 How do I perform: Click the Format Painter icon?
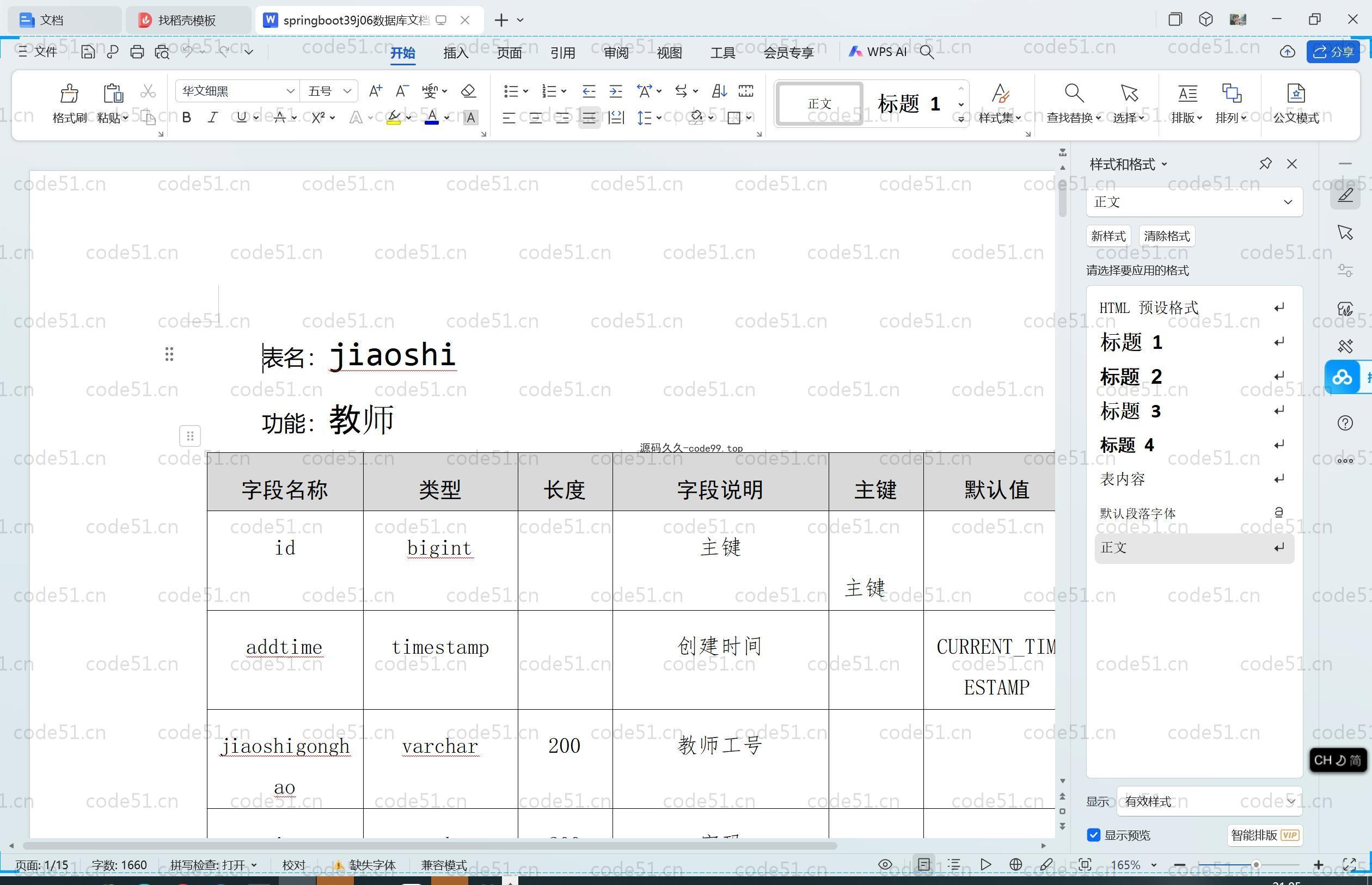point(69,93)
